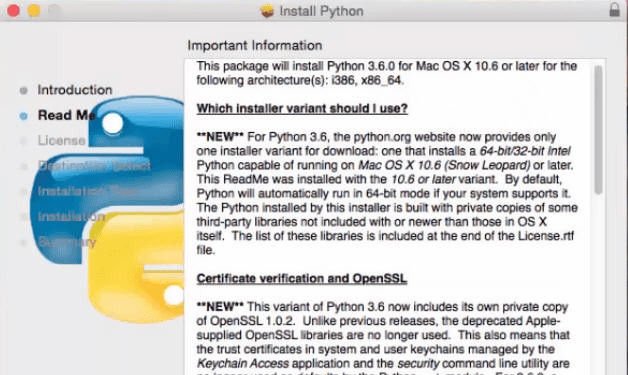
Task: Click the 'Important Information' heading
Action: (255, 45)
